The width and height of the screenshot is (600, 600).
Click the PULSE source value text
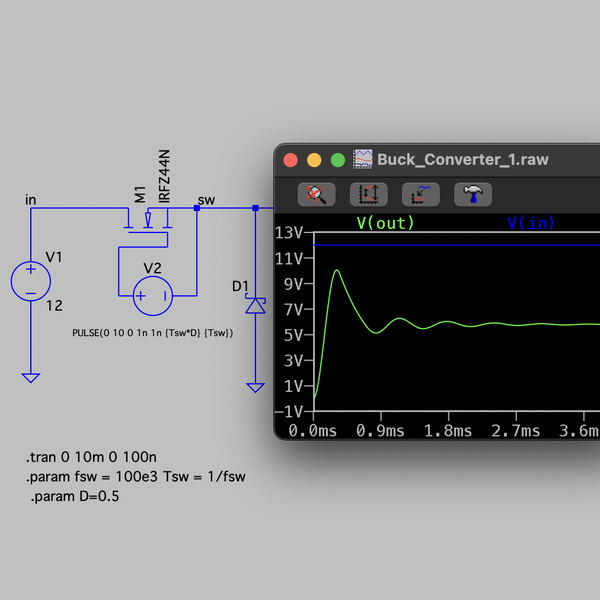pos(153,333)
